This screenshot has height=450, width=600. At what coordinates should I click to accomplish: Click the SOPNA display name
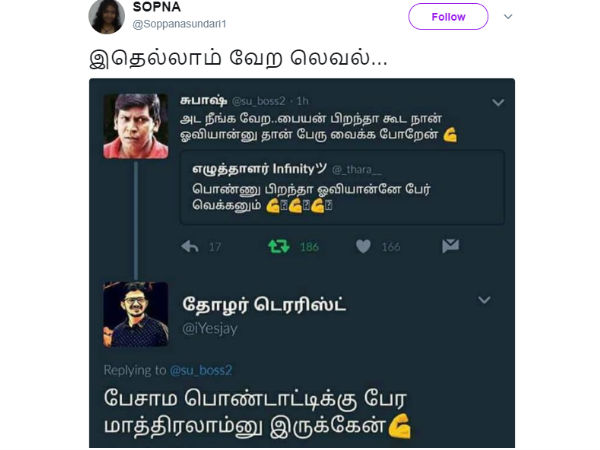click(157, 7)
